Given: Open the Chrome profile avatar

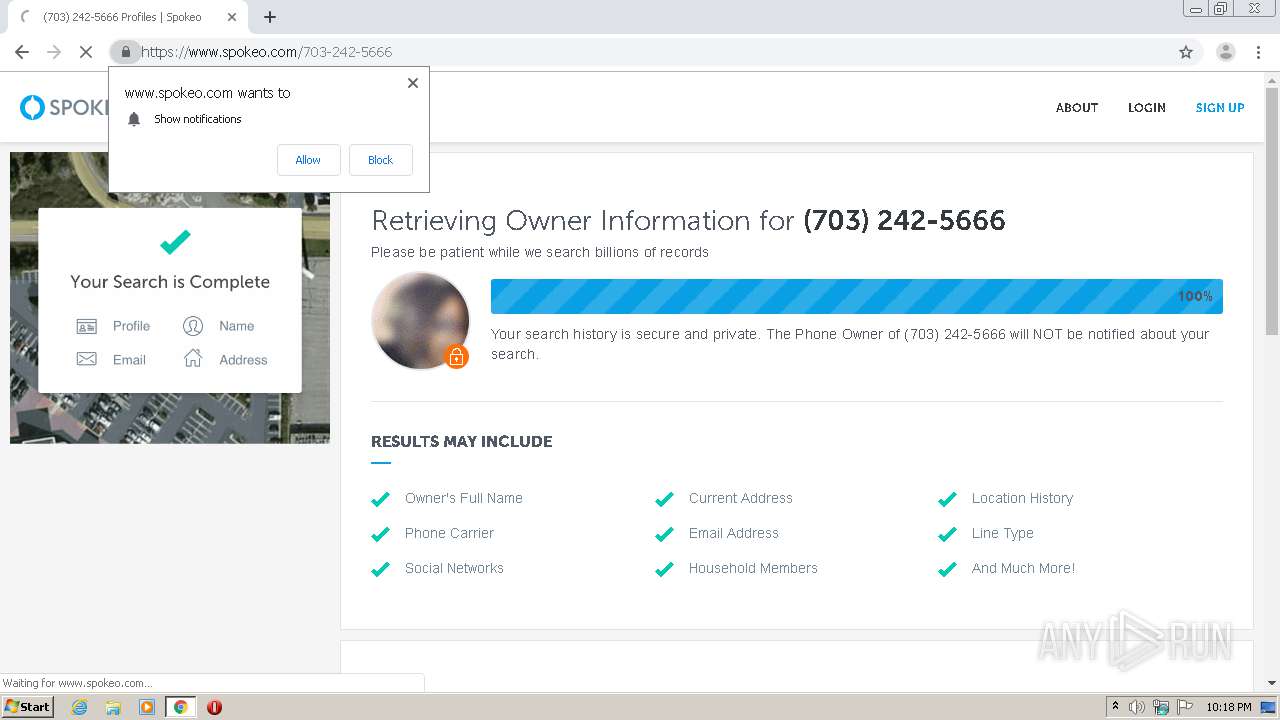Looking at the screenshot, I should point(1226,52).
